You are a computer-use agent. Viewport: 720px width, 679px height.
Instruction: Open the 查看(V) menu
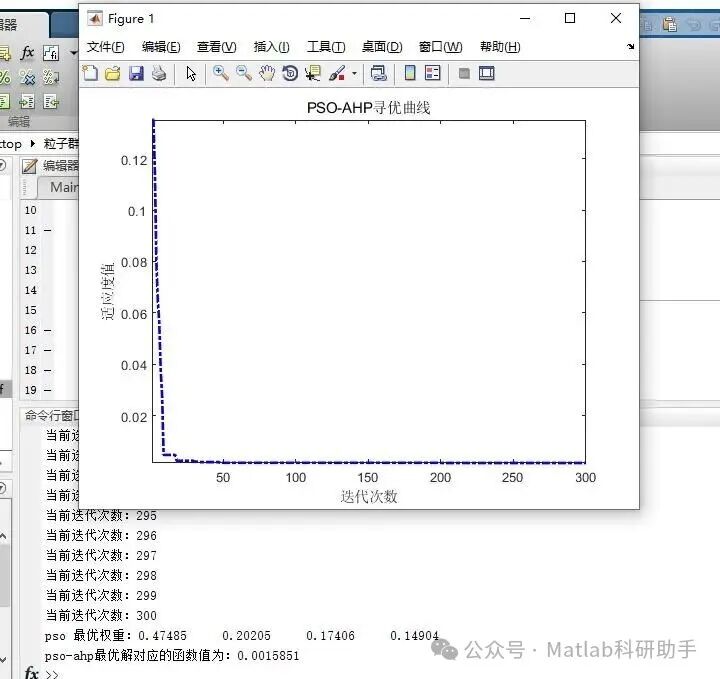[217, 47]
